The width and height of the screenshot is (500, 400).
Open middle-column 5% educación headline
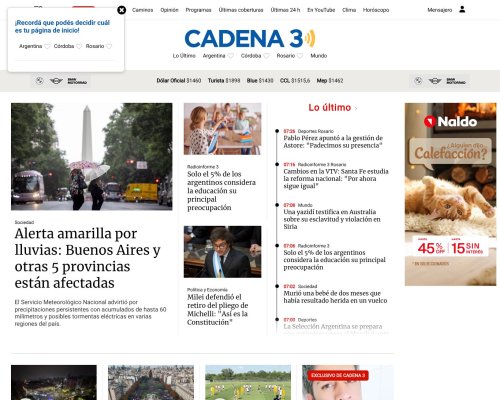tap(221, 191)
